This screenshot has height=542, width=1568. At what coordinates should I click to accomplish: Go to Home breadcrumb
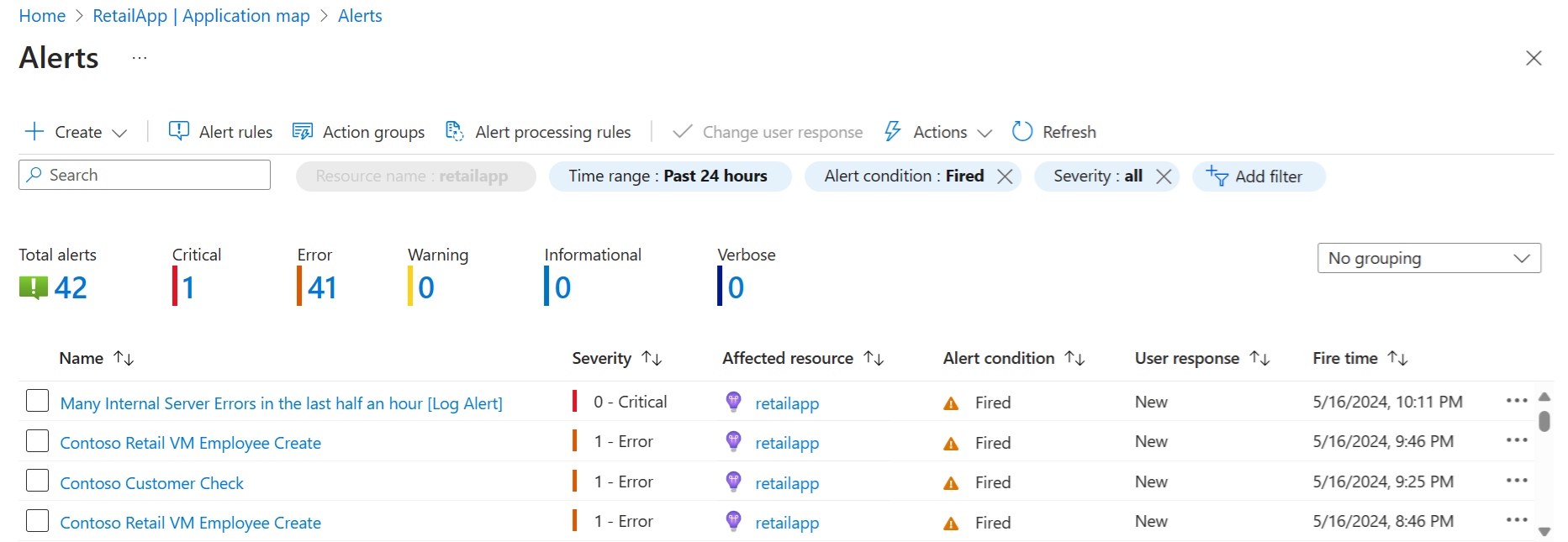[42, 16]
